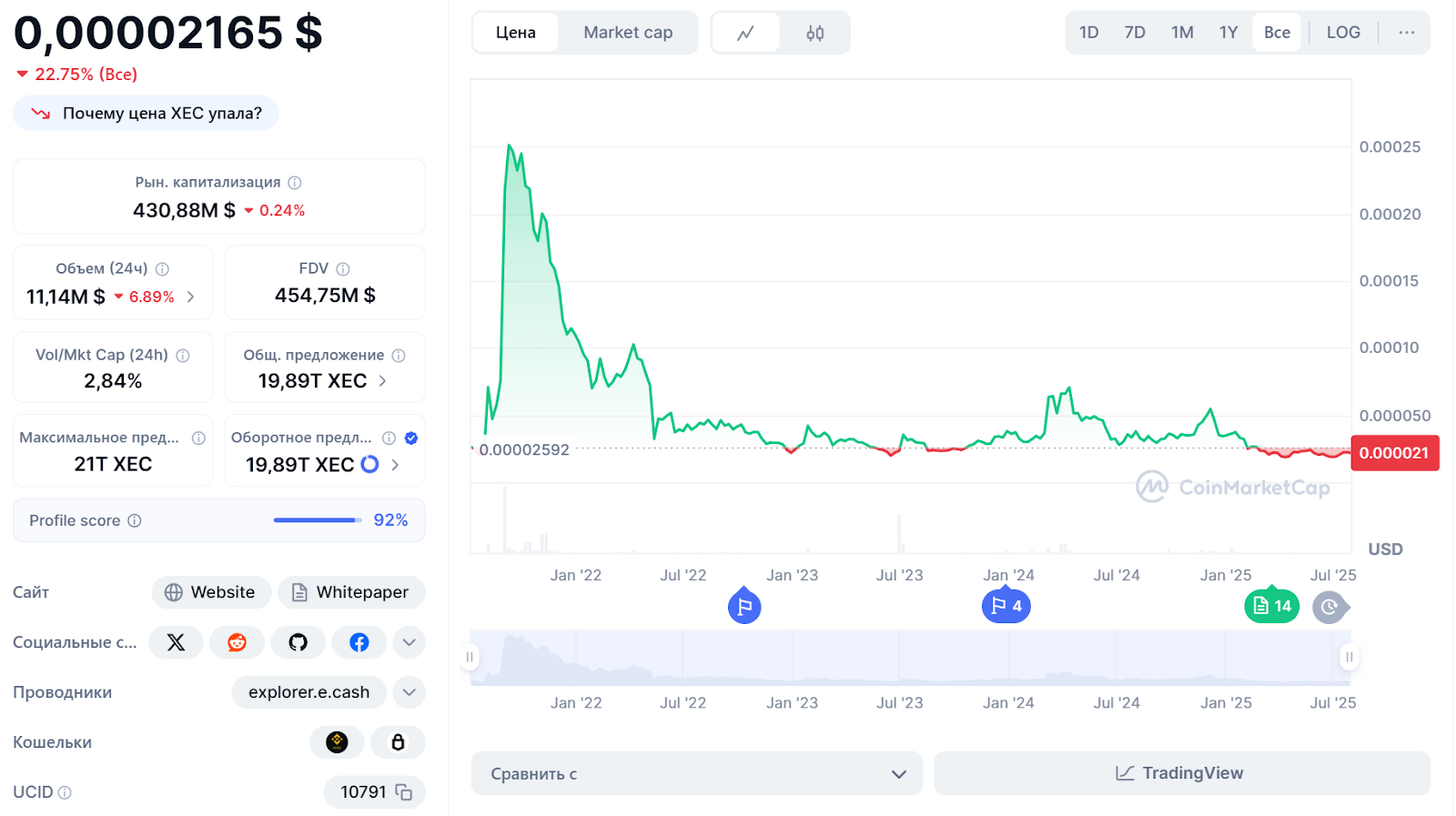Show info tooltip for FDV
The height and width of the screenshot is (816, 1456).
(x=343, y=269)
